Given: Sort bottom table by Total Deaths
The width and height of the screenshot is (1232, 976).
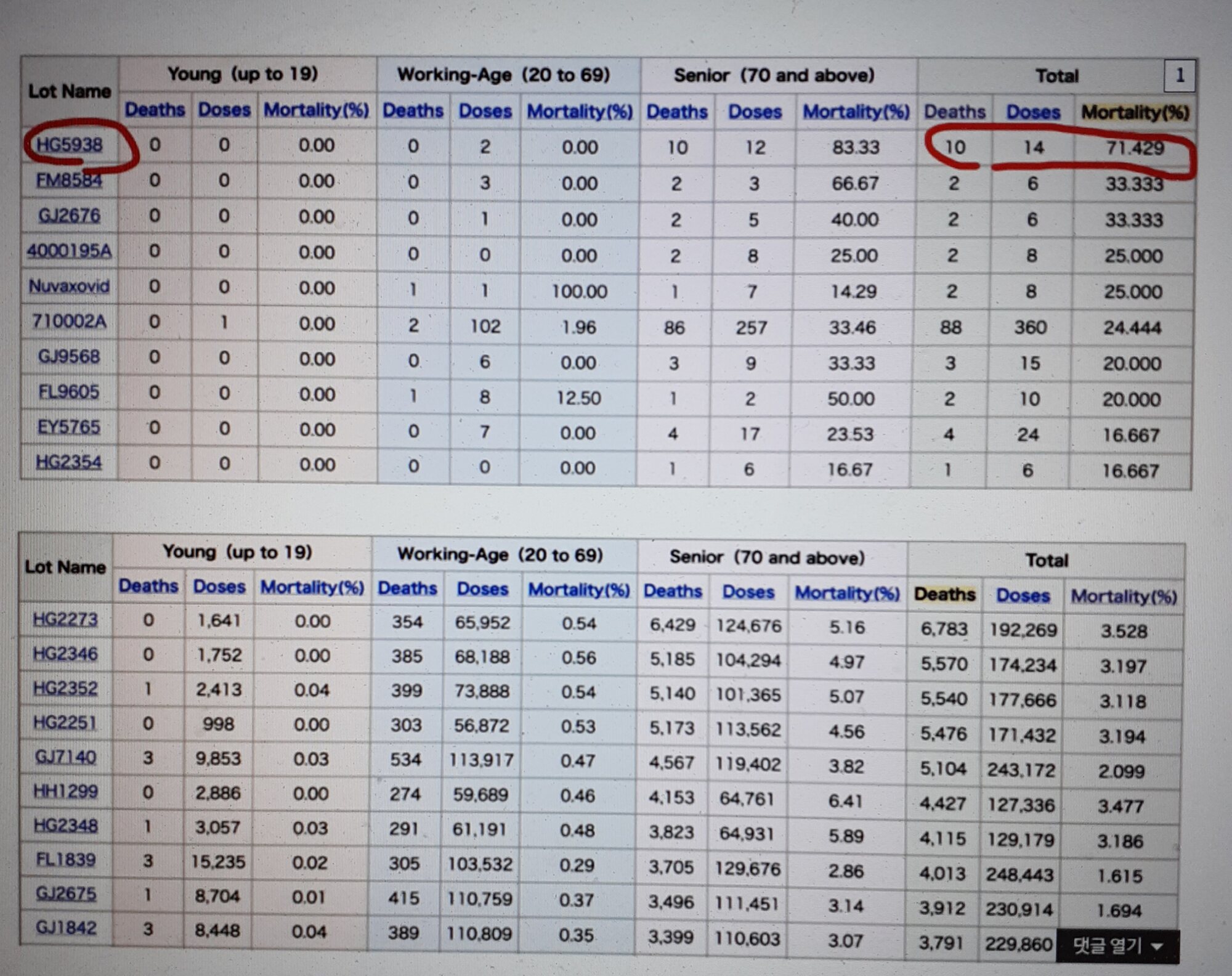Looking at the screenshot, I should [x=944, y=595].
